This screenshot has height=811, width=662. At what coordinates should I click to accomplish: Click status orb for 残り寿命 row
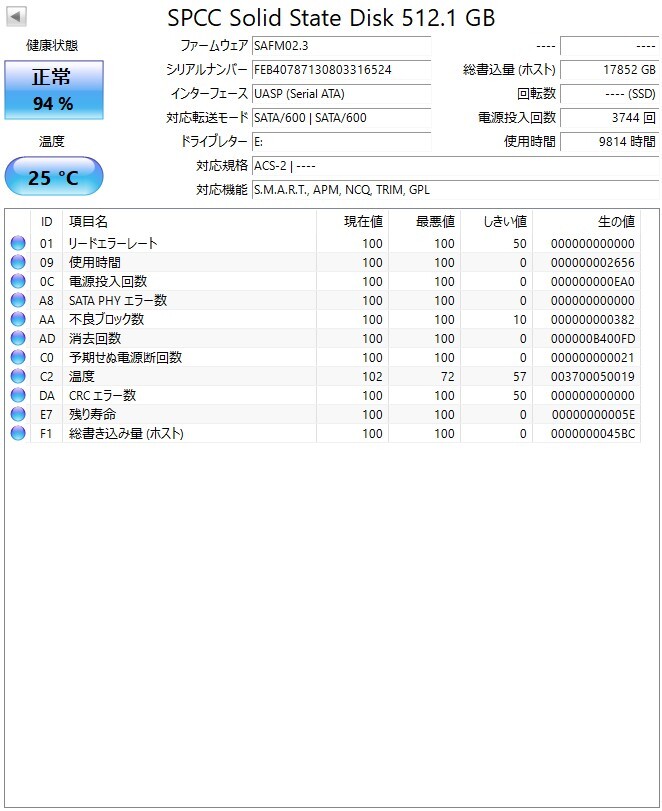(18, 414)
